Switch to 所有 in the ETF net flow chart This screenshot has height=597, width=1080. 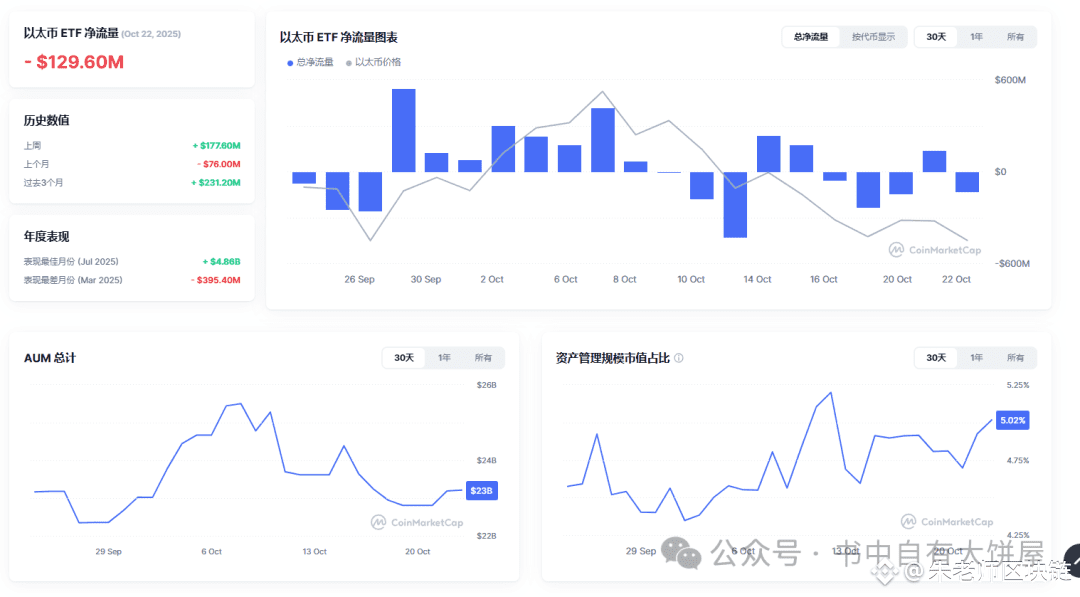[1016, 36]
